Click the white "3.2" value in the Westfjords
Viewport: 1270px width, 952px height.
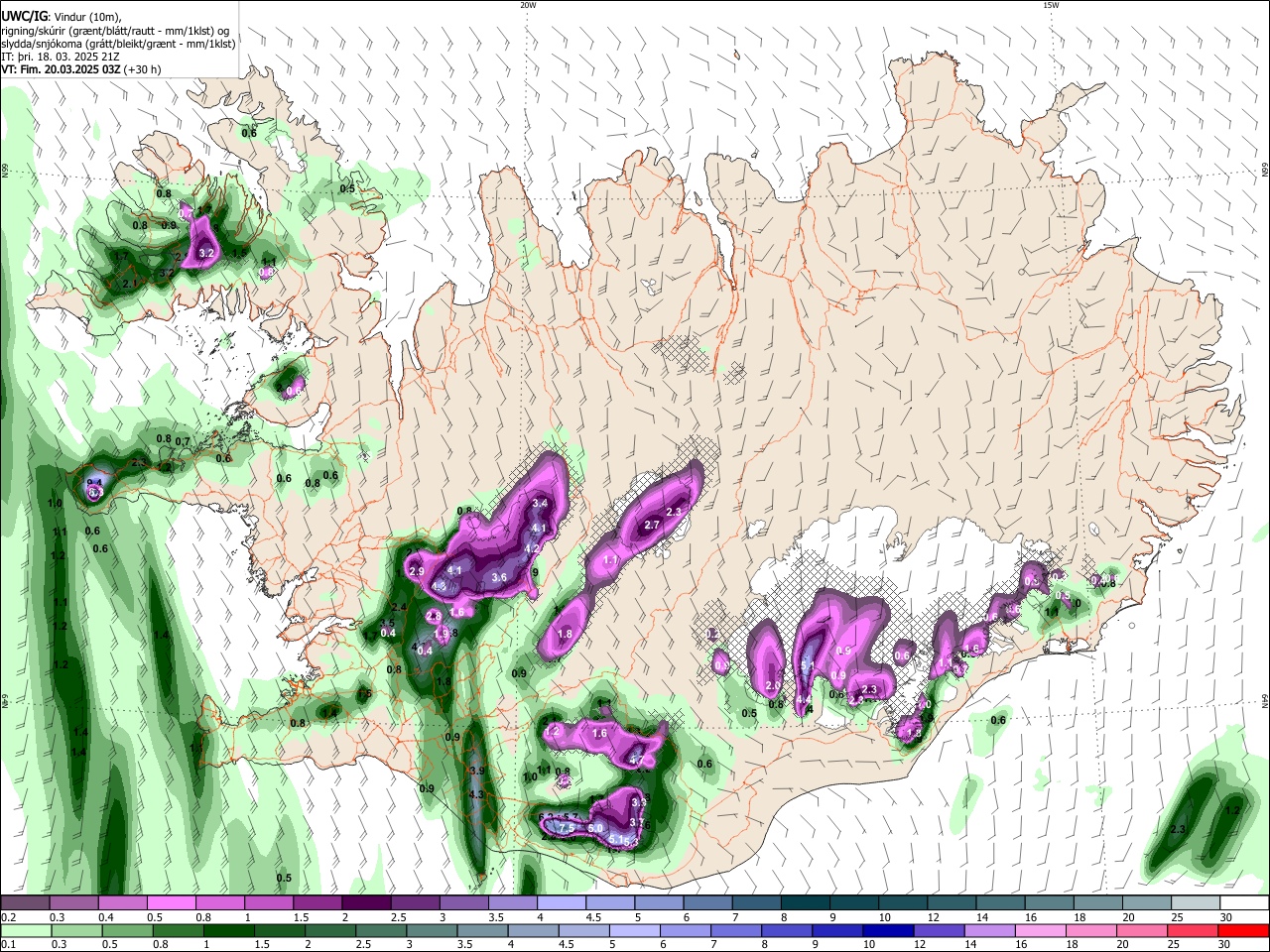(x=206, y=254)
